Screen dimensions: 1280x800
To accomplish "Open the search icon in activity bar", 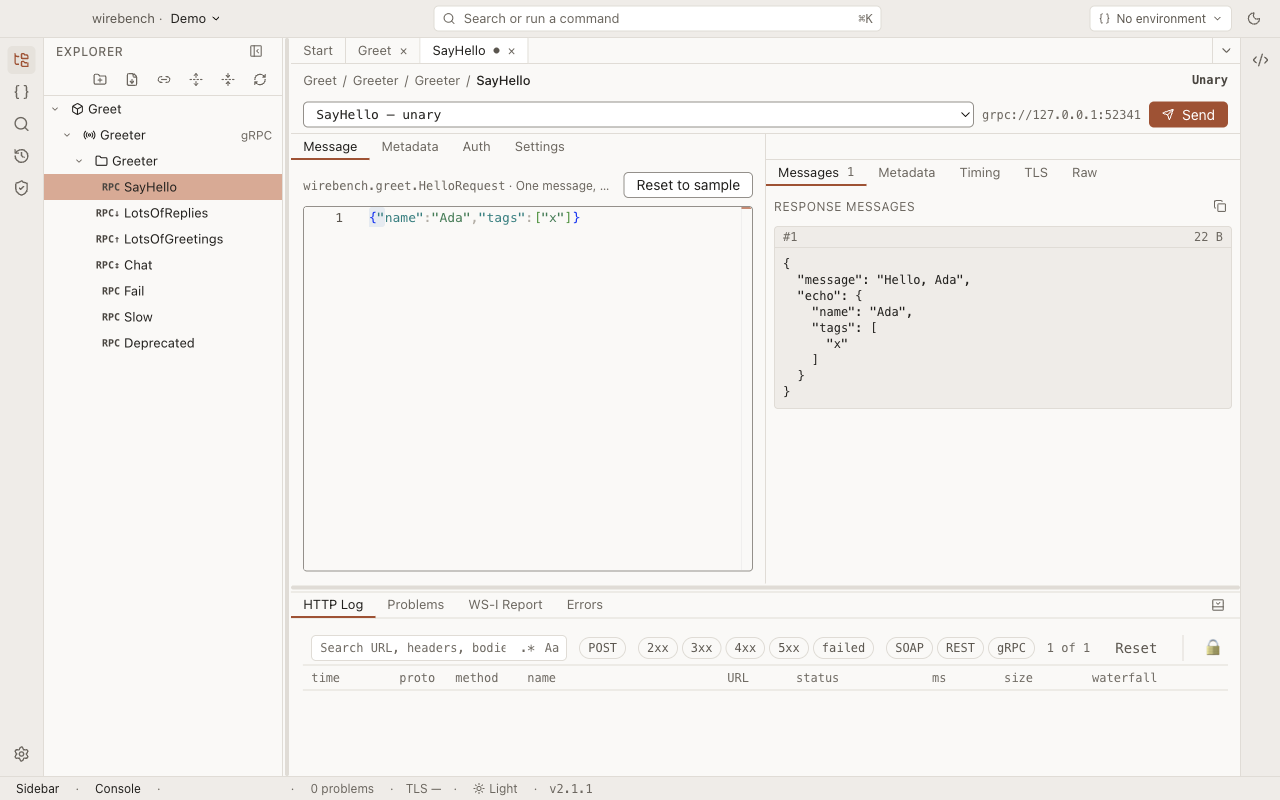I will (x=21, y=124).
